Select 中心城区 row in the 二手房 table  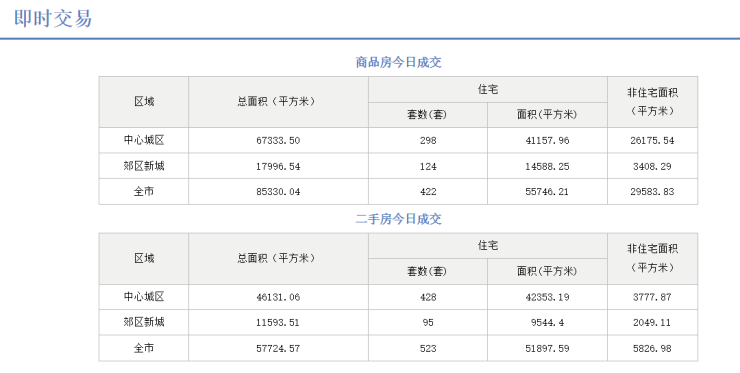pos(398,297)
